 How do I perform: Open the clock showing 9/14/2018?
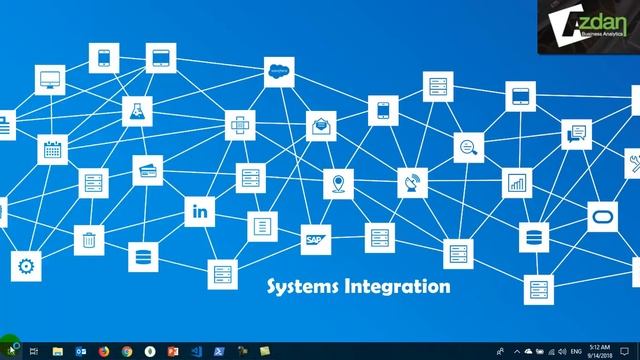pyautogui.click(x=600, y=351)
